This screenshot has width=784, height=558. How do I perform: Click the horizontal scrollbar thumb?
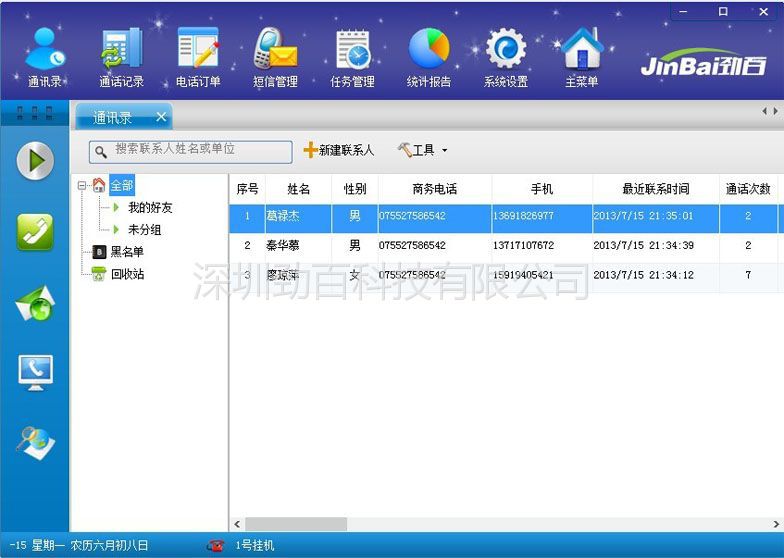296,524
